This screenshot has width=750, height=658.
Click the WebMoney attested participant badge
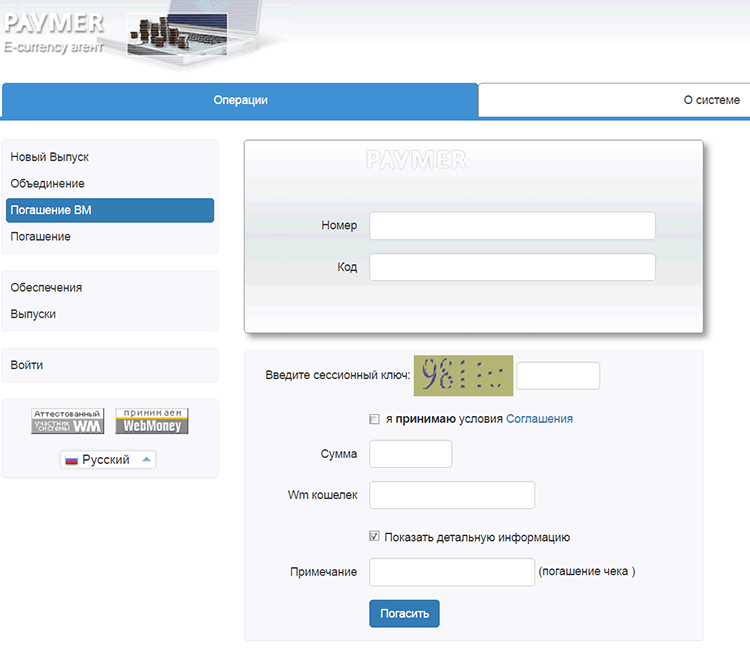[x=67, y=421]
